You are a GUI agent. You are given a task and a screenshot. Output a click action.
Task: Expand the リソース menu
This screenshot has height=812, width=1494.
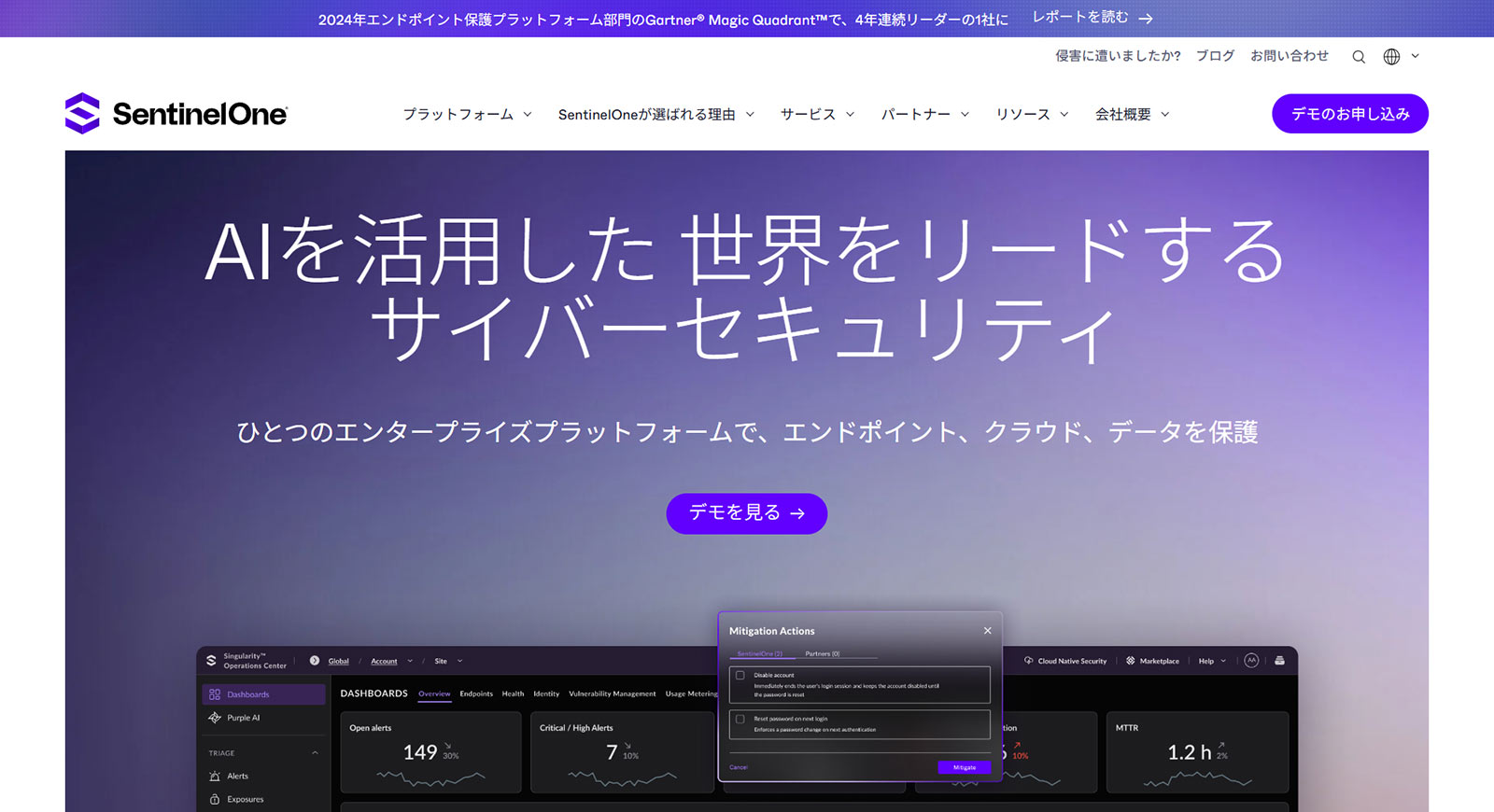[x=1032, y=114]
